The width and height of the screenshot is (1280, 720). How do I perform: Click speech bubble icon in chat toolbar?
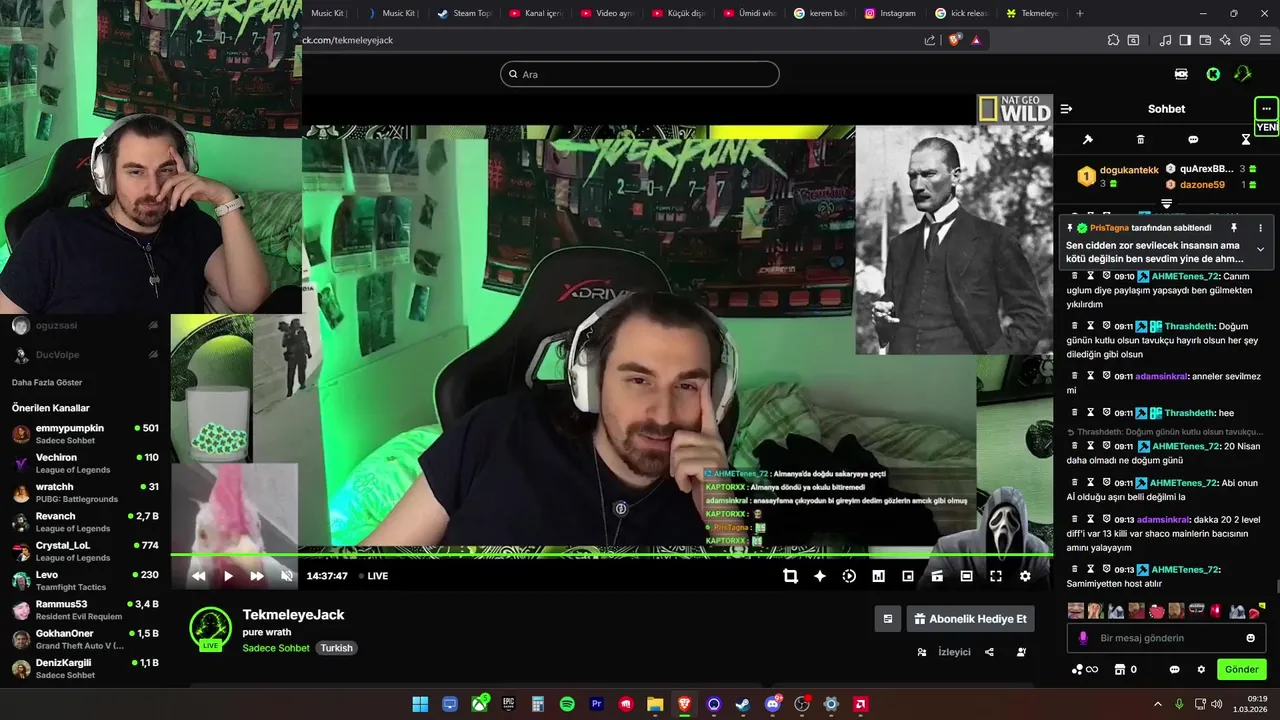[x=1193, y=140]
